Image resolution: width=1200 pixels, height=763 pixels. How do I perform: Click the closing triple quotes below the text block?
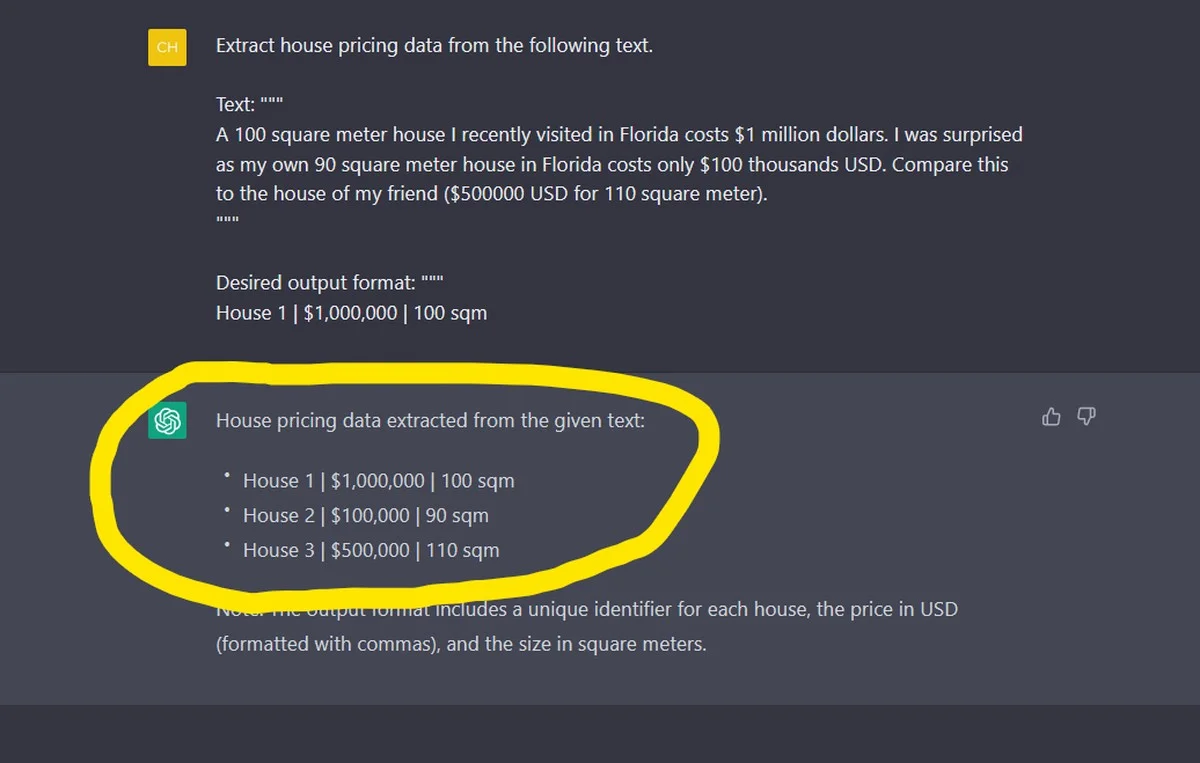click(x=227, y=220)
